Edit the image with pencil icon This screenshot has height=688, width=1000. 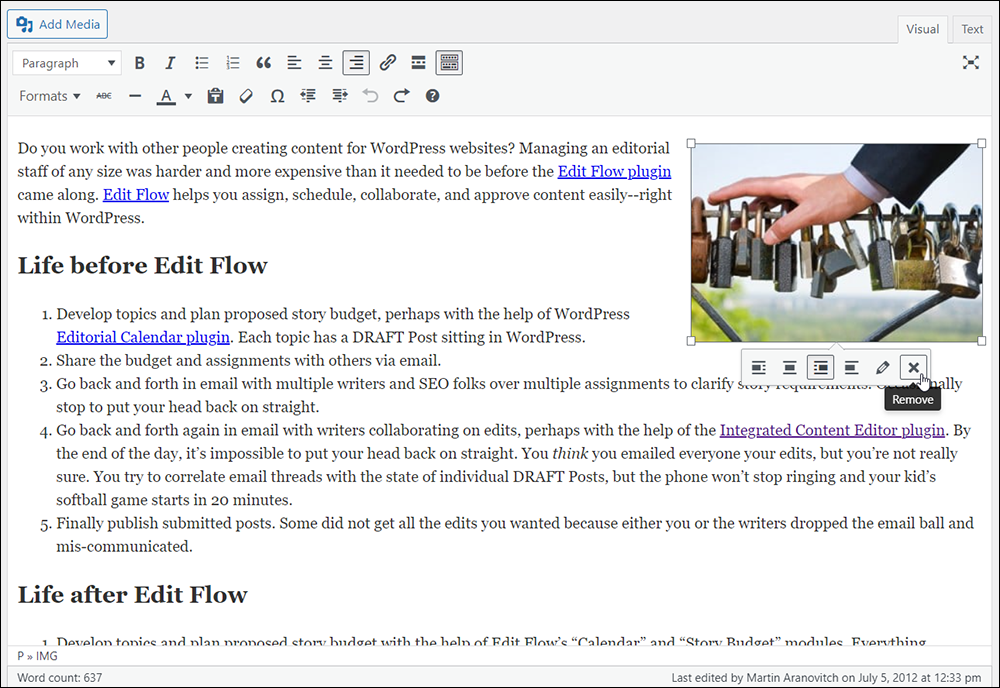point(883,367)
